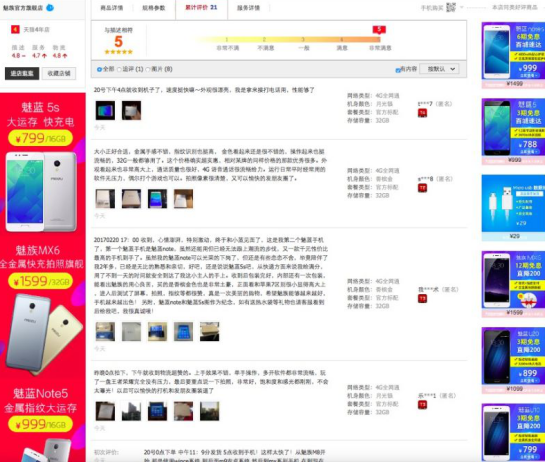
Task: Click third reviewer's red level badge
Action: pyautogui.click(x=422, y=298)
